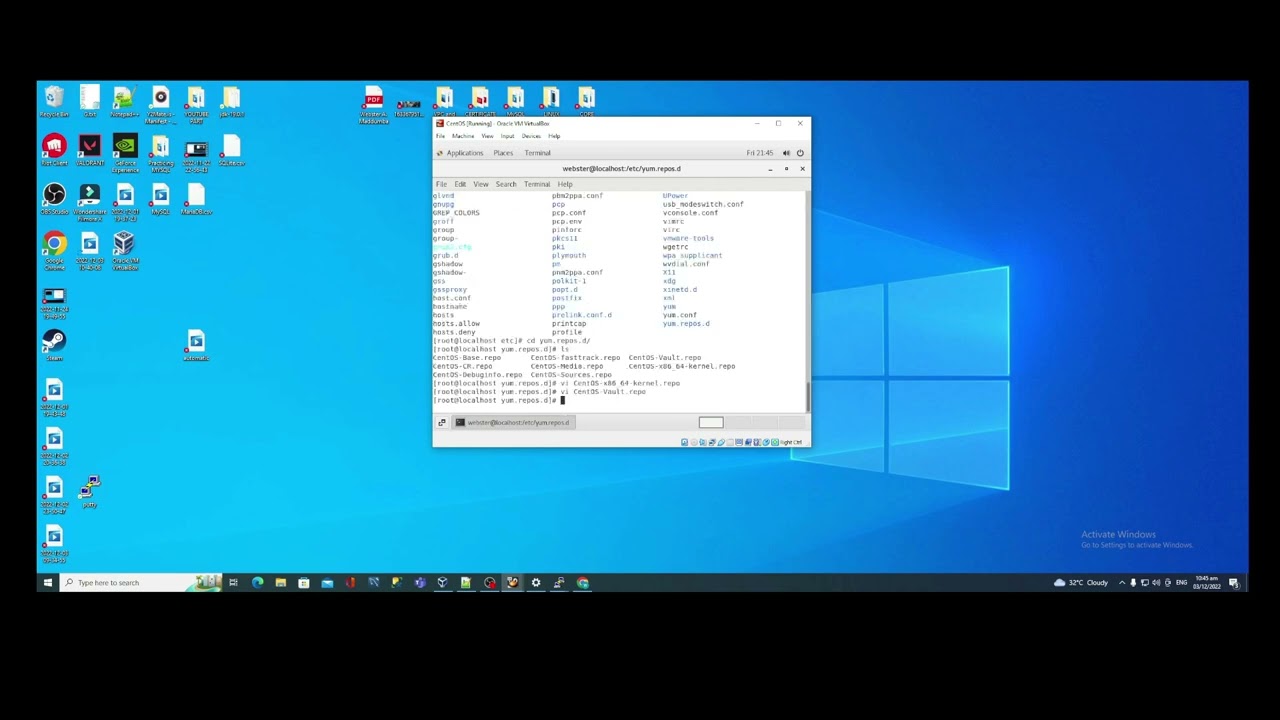Click 'hosts.allow' in the terminal listing

tap(456, 323)
